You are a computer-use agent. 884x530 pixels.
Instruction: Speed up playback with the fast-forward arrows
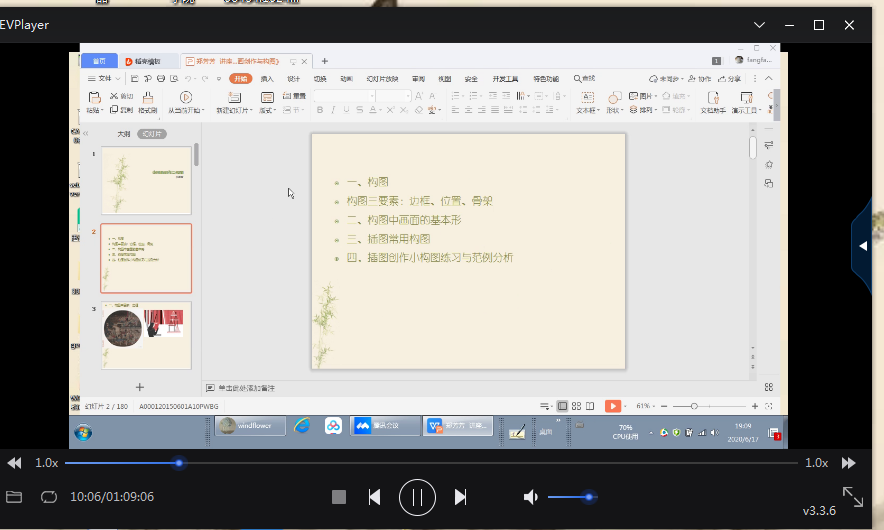point(848,463)
